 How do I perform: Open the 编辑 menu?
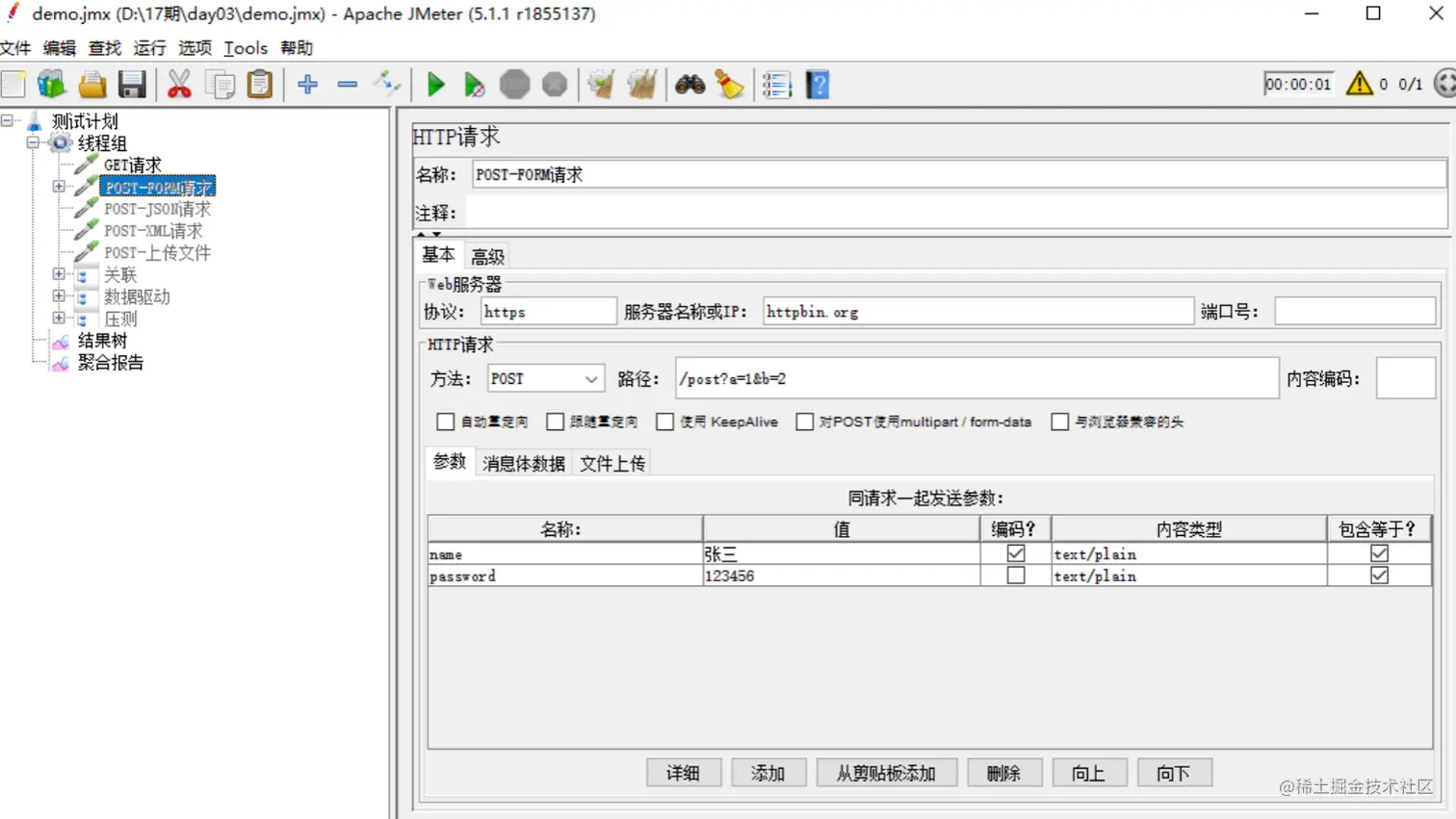pyautogui.click(x=59, y=48)
